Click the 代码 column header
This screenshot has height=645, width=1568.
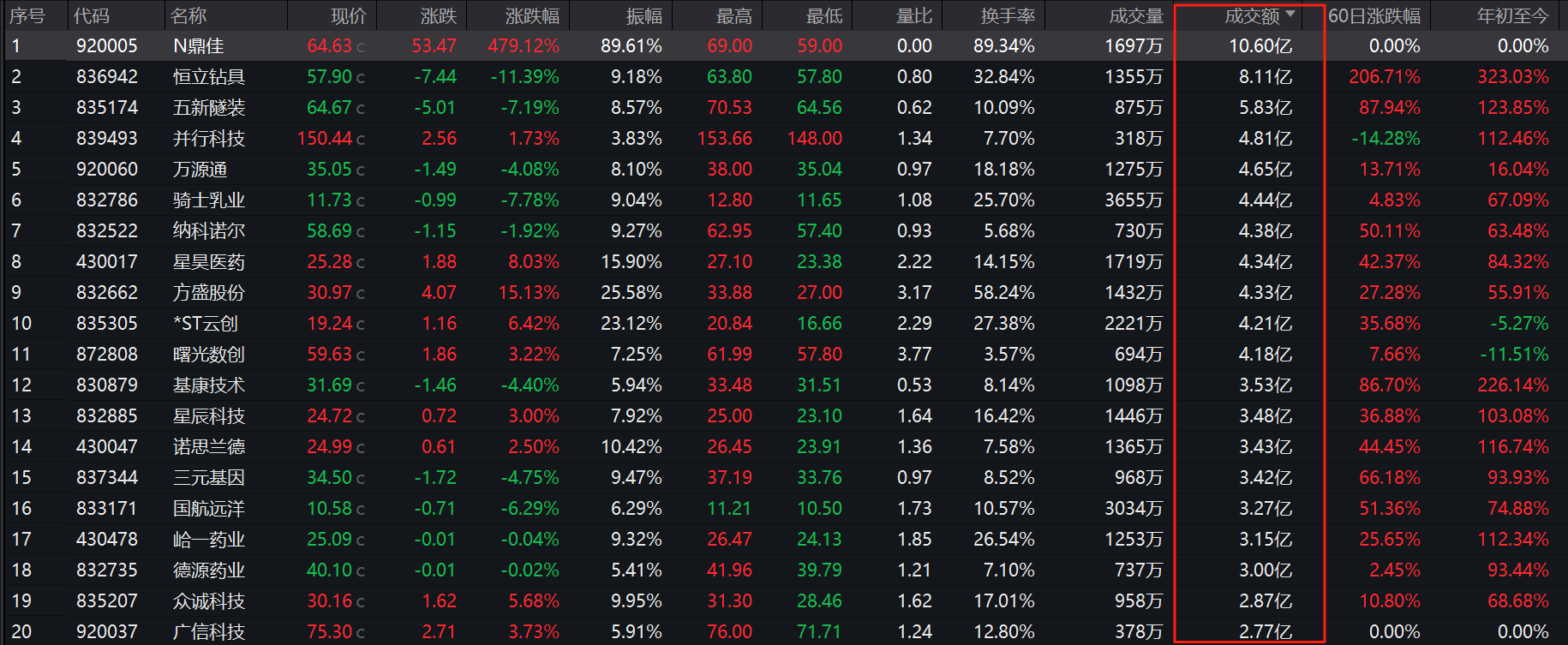click(x=92, y=15)
